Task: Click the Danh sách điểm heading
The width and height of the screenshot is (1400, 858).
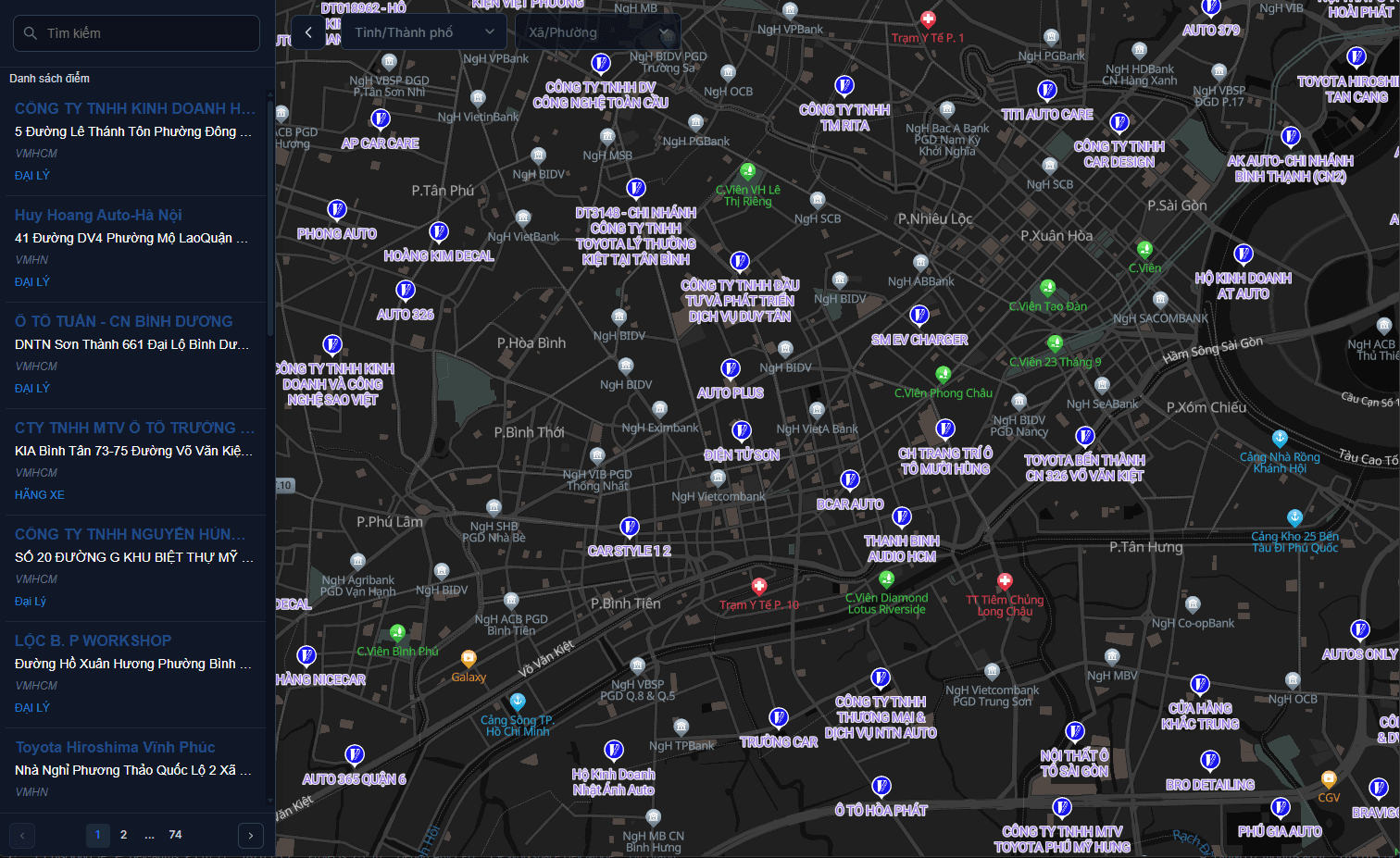Action: (x=50, y=79)
